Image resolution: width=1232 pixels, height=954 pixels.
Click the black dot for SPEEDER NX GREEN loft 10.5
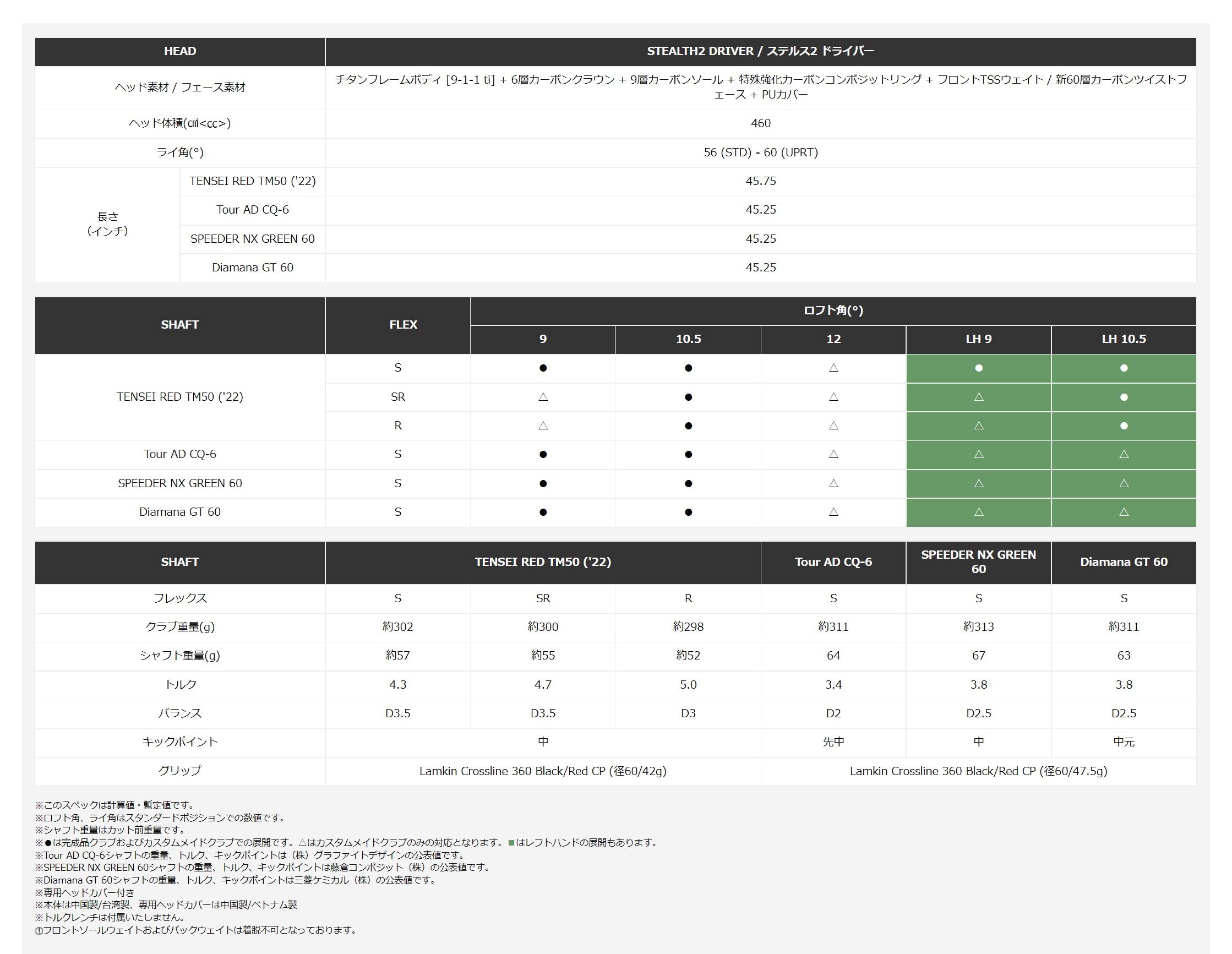(x=688, y=483)
